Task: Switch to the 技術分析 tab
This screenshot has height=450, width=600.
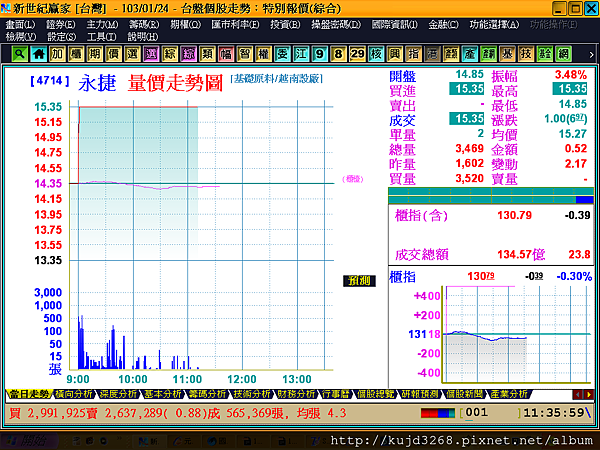Action: click(252, 394)
